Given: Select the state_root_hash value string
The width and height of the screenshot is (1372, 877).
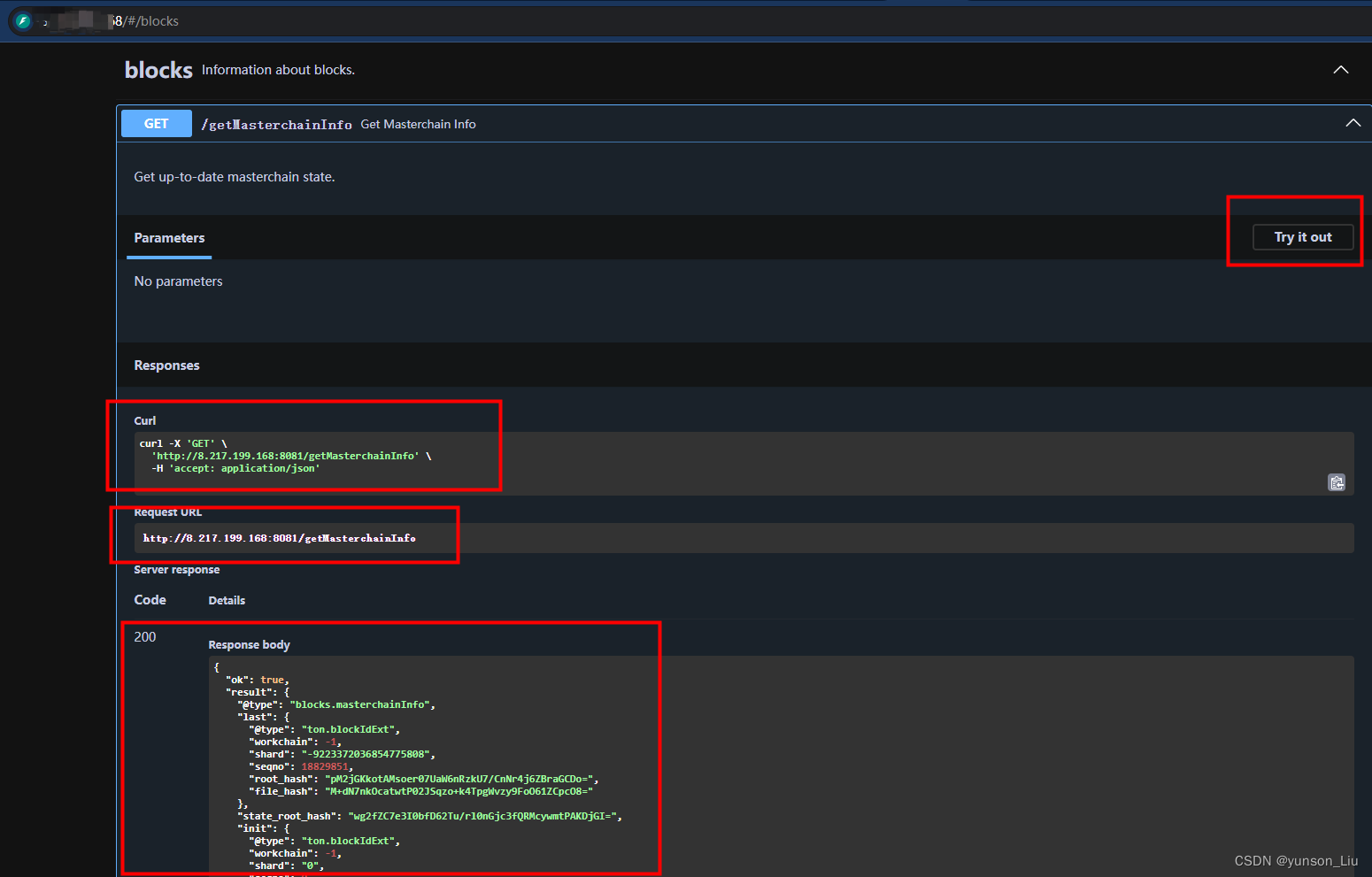Looking at the screenshot, I should pos(482,816).
